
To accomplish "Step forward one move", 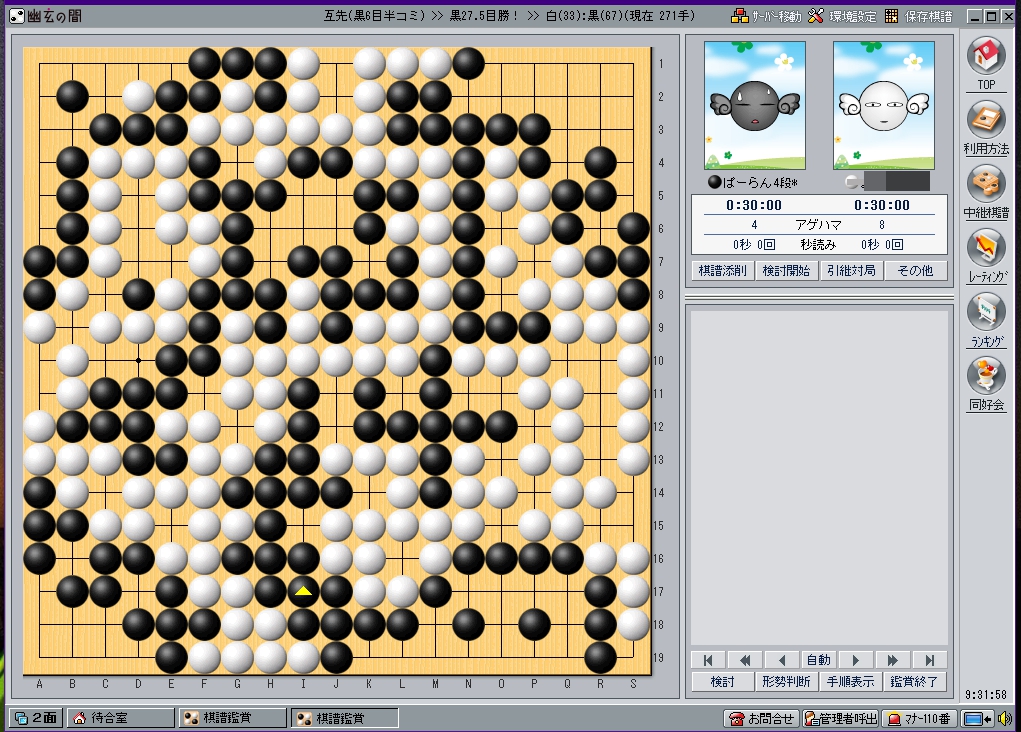I will pyautogui.click(x=855, y=660).
